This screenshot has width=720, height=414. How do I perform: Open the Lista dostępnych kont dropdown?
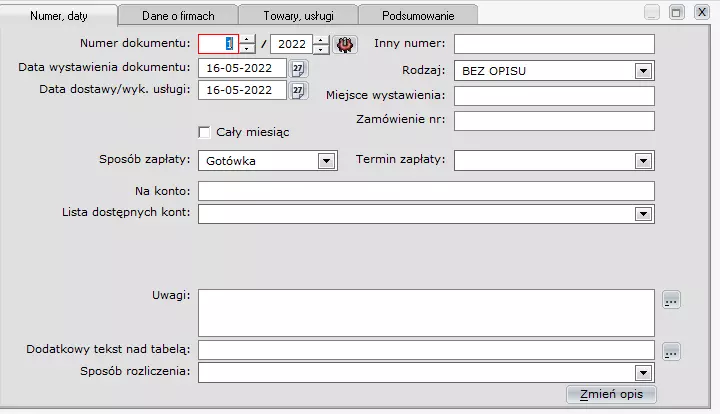point(643,214)
